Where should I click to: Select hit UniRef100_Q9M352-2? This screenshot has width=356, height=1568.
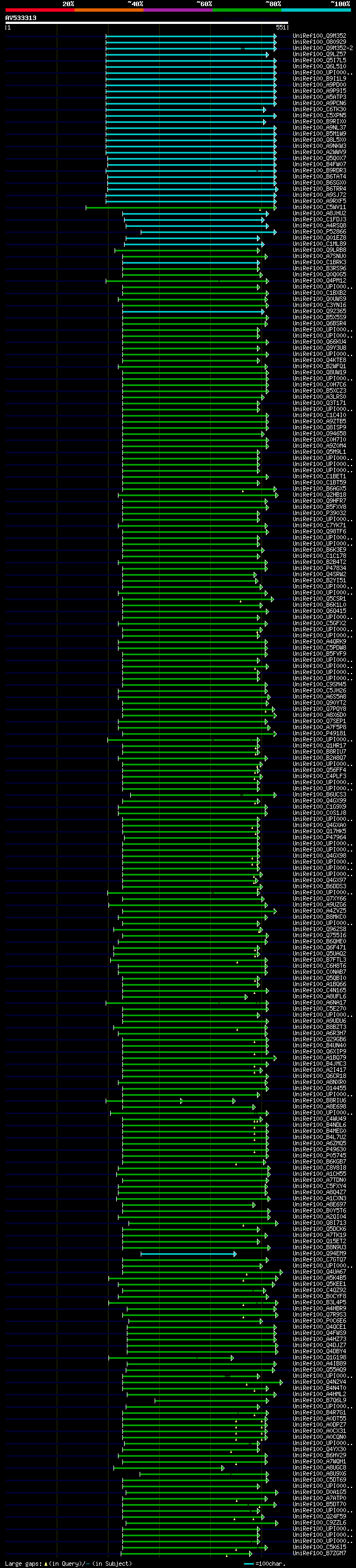[x=323, y=48]
